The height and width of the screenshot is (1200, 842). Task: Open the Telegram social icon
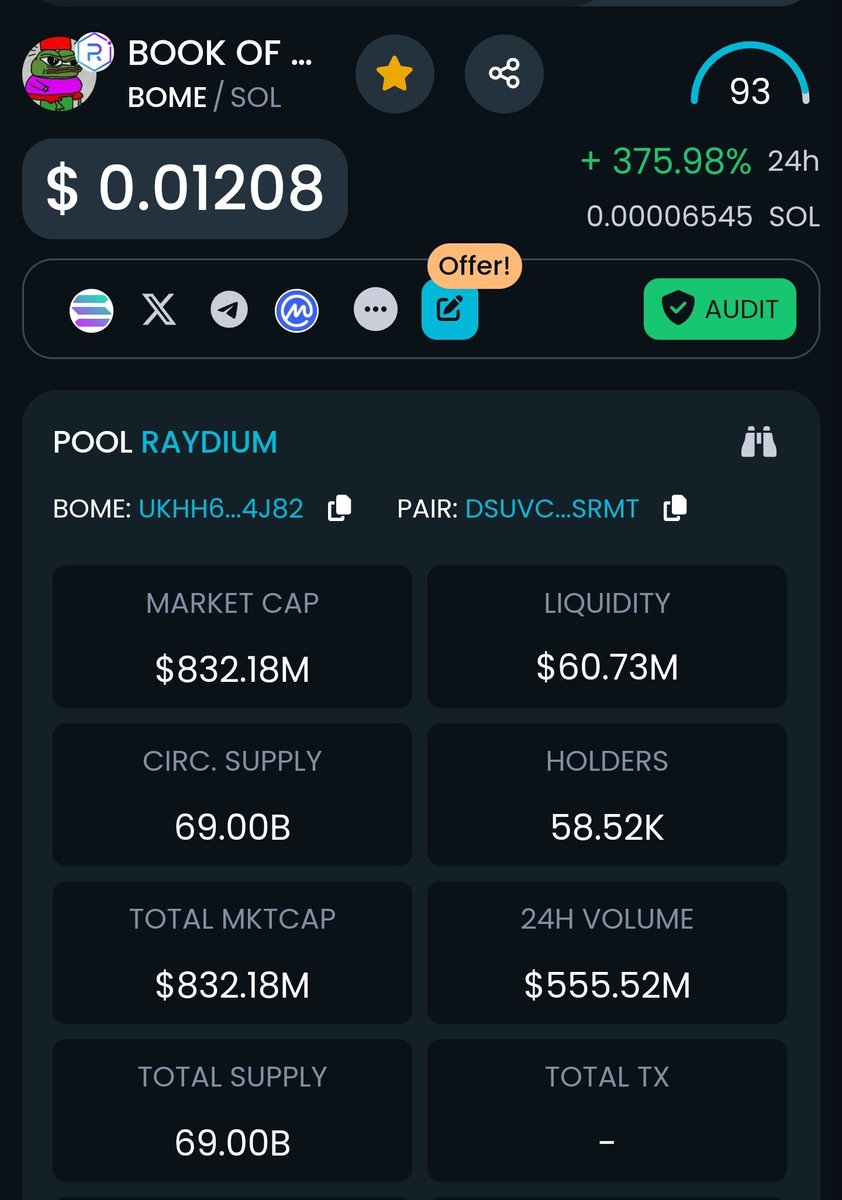229,310
